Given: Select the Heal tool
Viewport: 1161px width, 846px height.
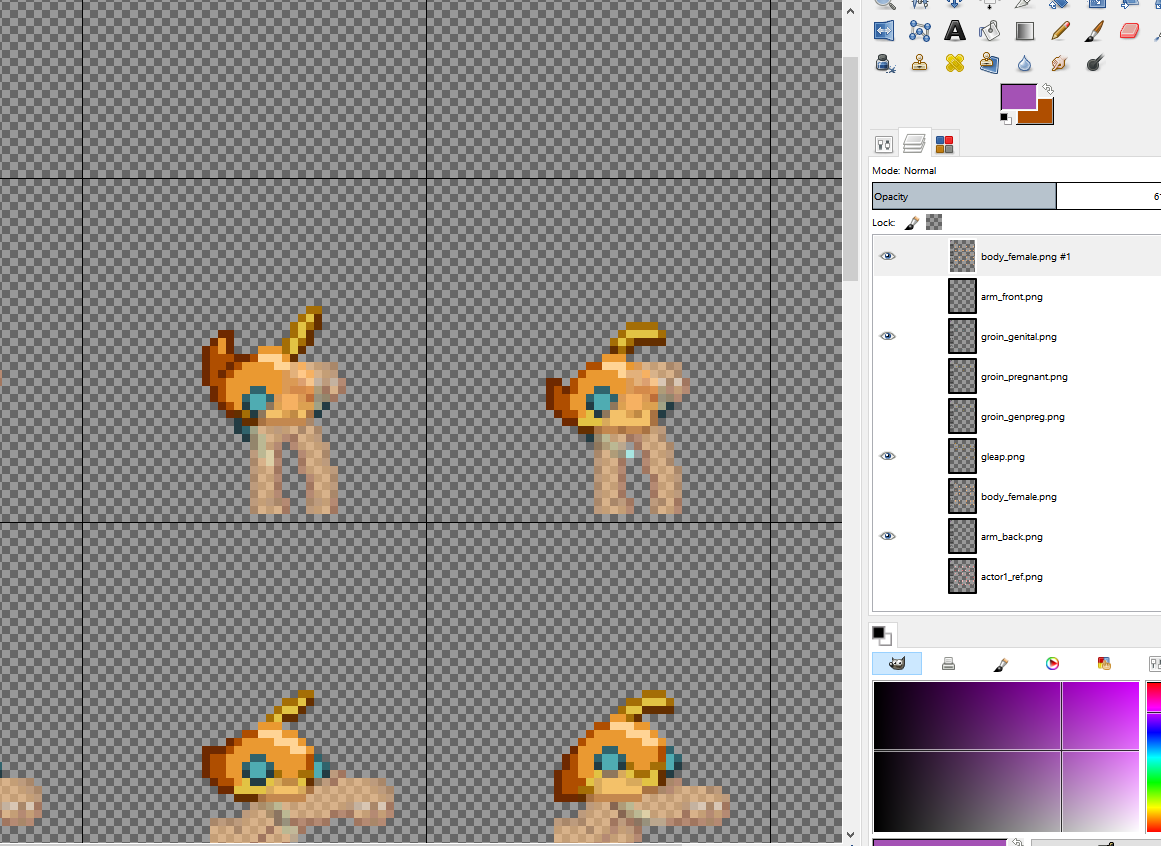Looking at the screenshot, I should (955, 64).
